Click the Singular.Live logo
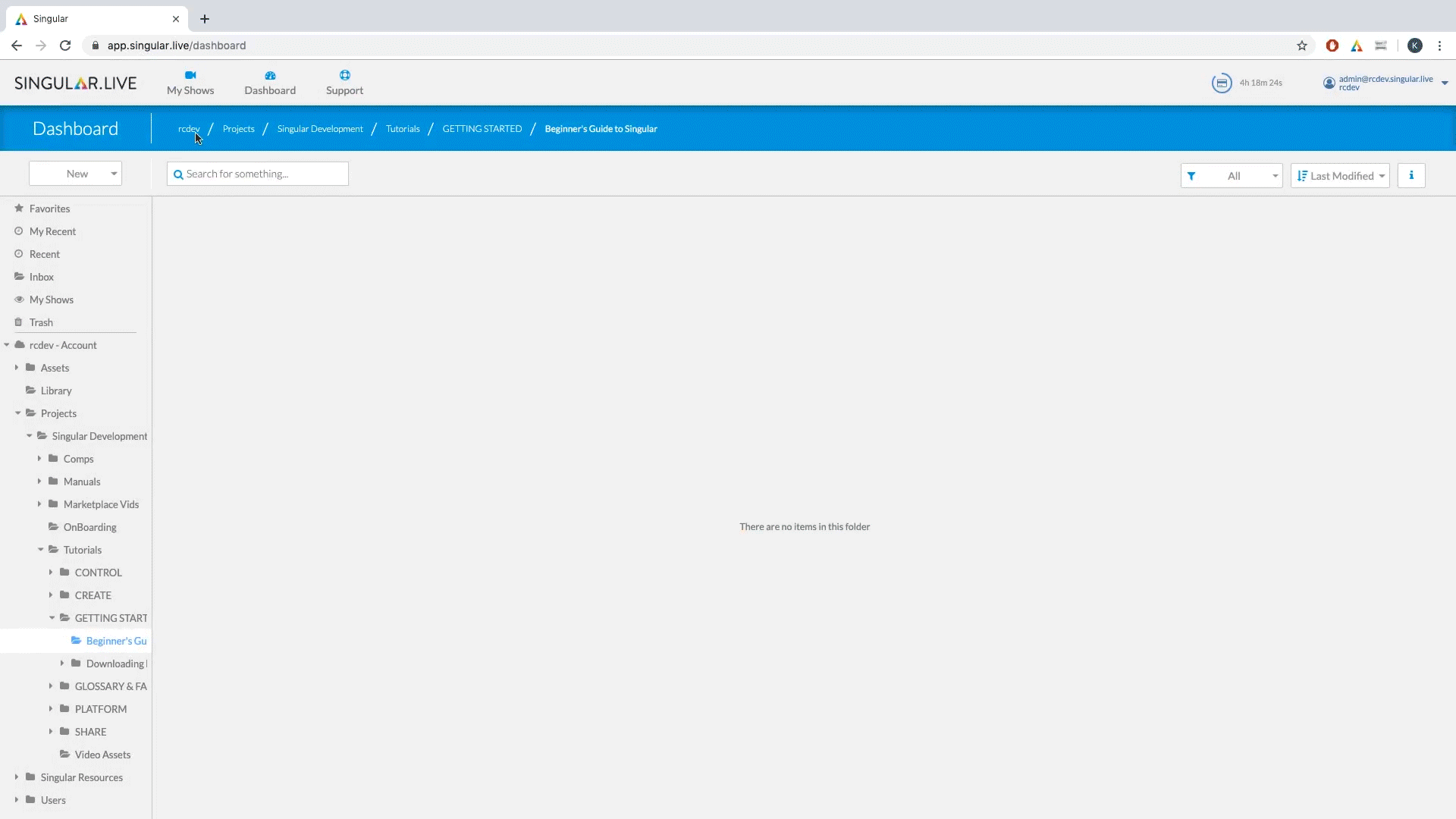The image size is (1456, 819). [x=76, y=83]
